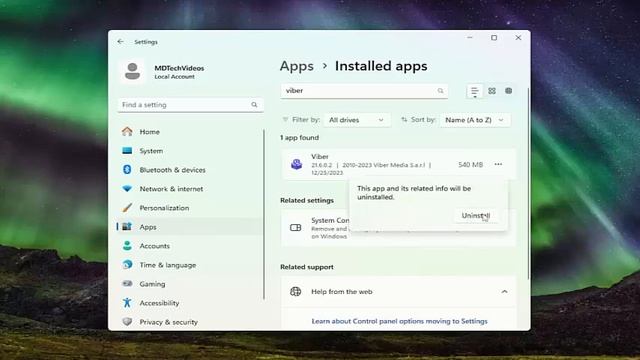
Task: Click the Related settings heading
Action: click(307, 200)
